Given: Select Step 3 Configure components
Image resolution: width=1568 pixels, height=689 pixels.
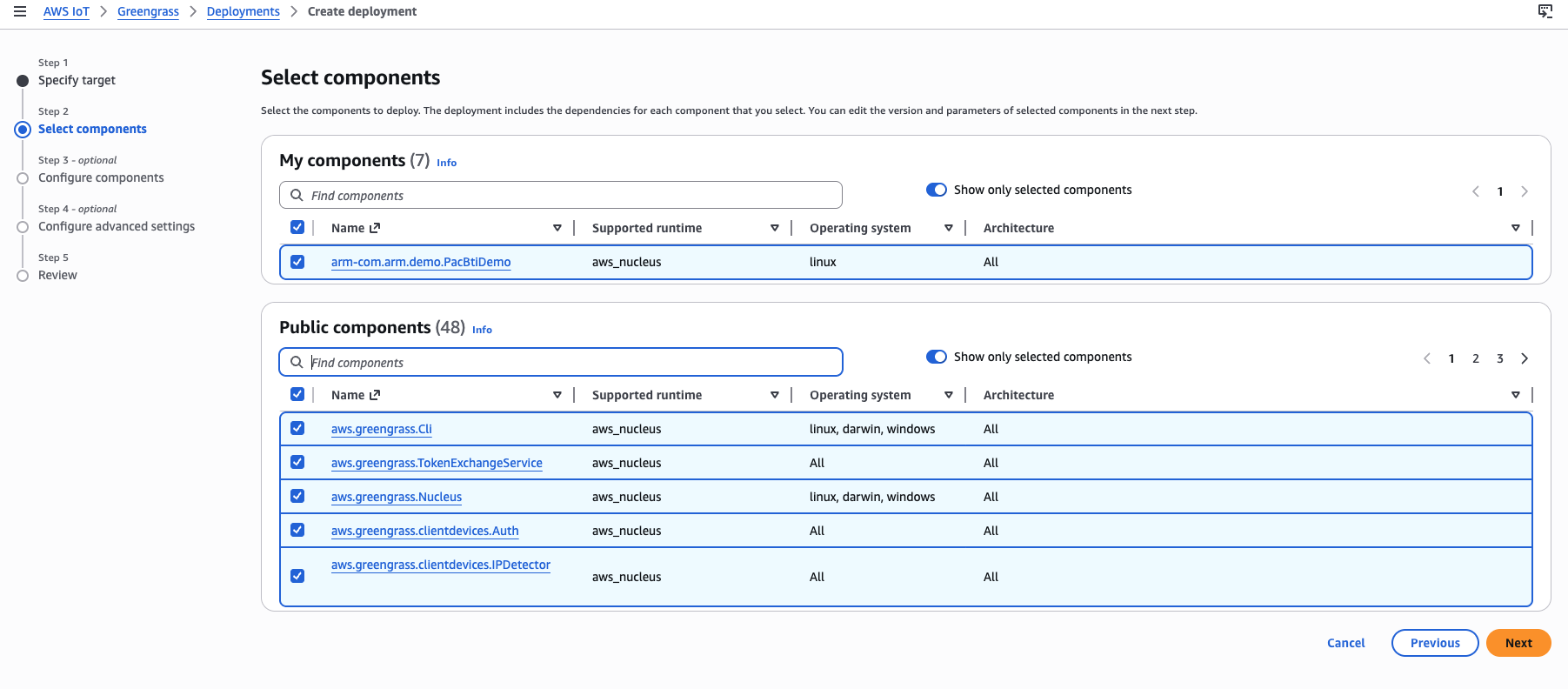Looking at the screenshot, I should [101, 177].
